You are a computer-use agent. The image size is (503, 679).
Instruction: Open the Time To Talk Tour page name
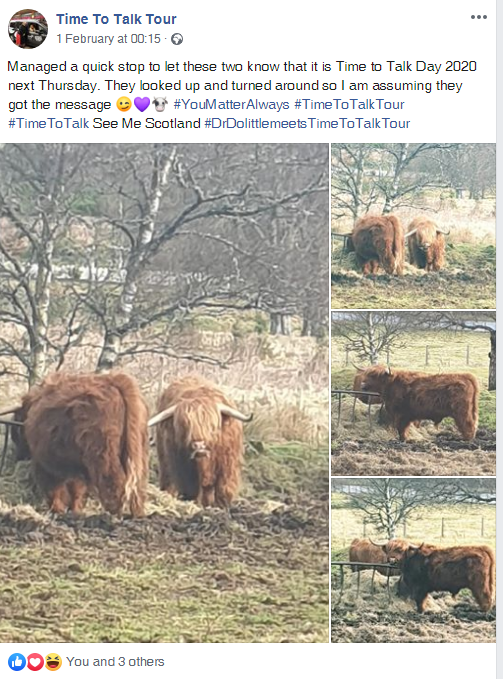(x=116, y=19)
